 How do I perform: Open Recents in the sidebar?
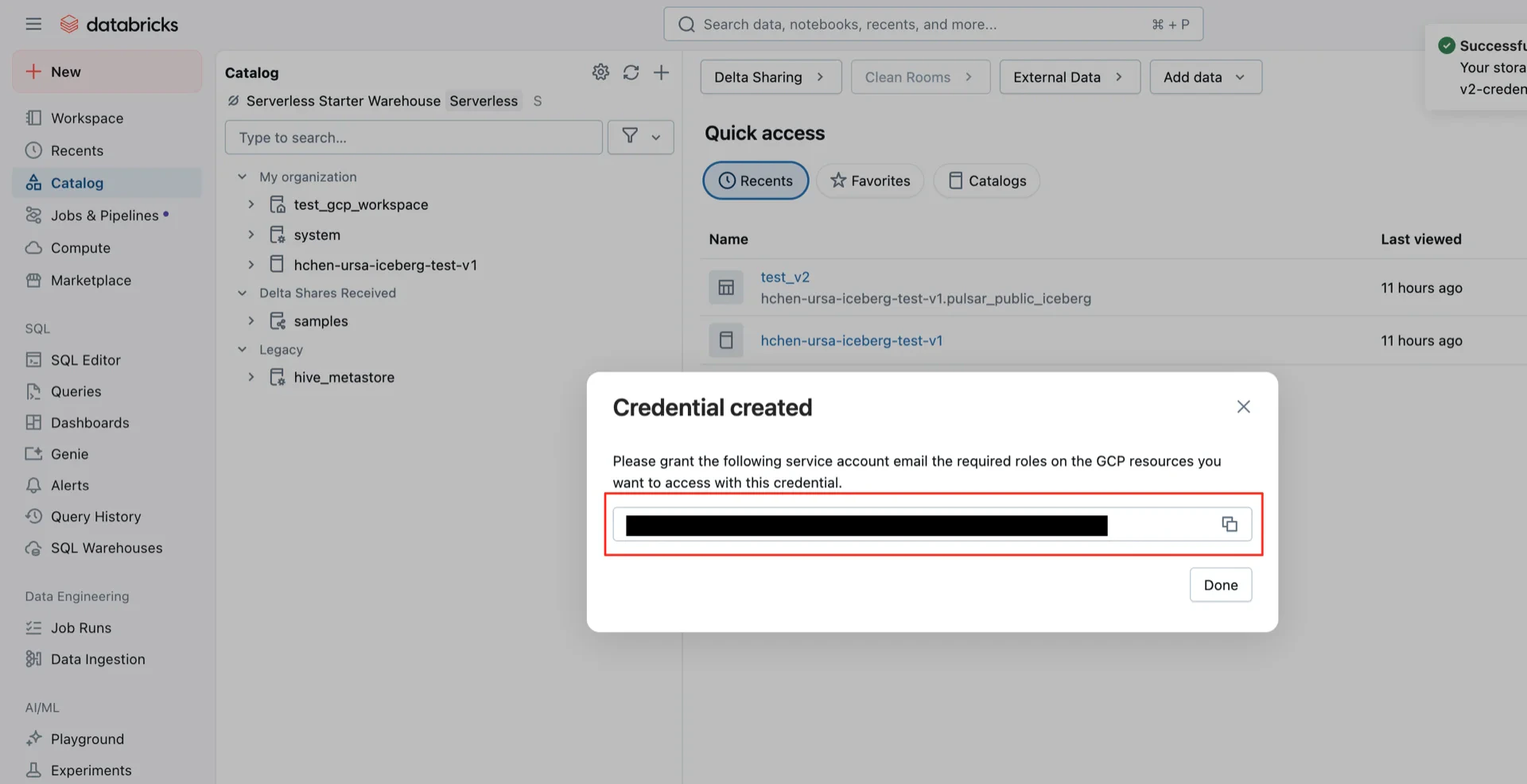point(107,150)
